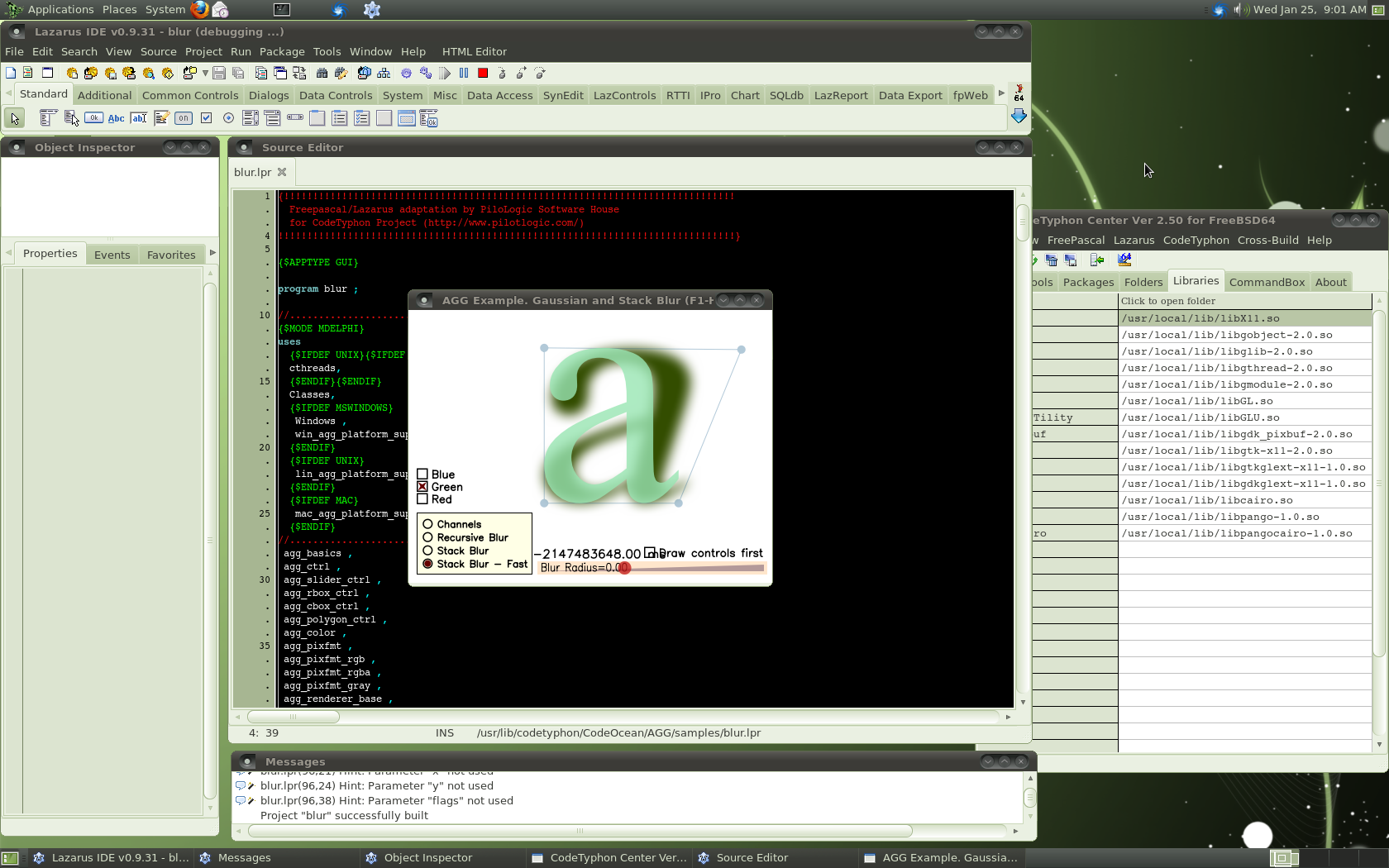Switch to the Events tab in Object Inspector

click(112, 255)
